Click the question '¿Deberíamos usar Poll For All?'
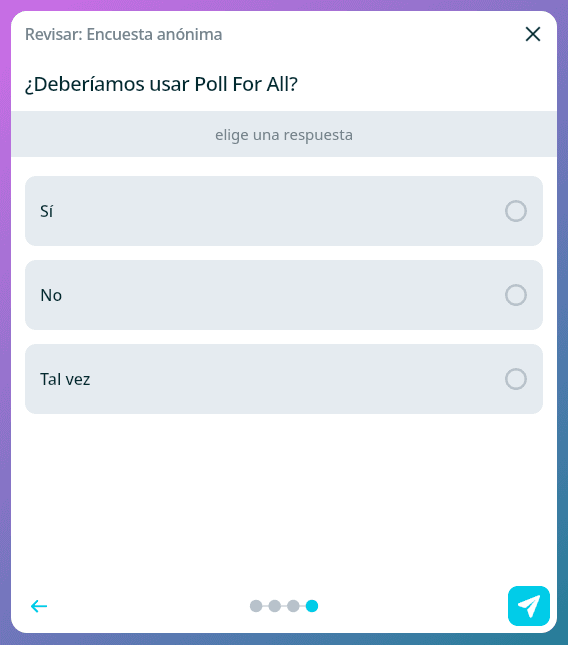The width and height of the screenshot is (568, 645). (x=161, y=84)
